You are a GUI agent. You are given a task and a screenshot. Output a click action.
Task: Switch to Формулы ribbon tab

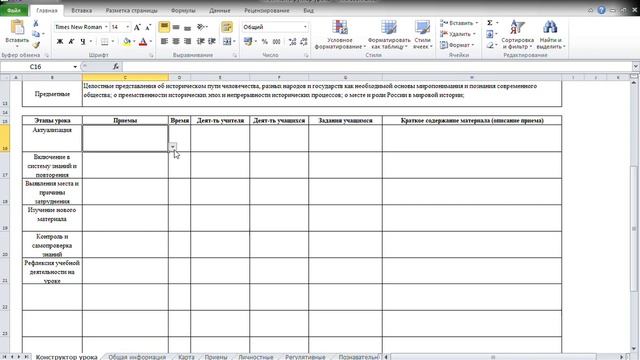click(x=183, y=10)
